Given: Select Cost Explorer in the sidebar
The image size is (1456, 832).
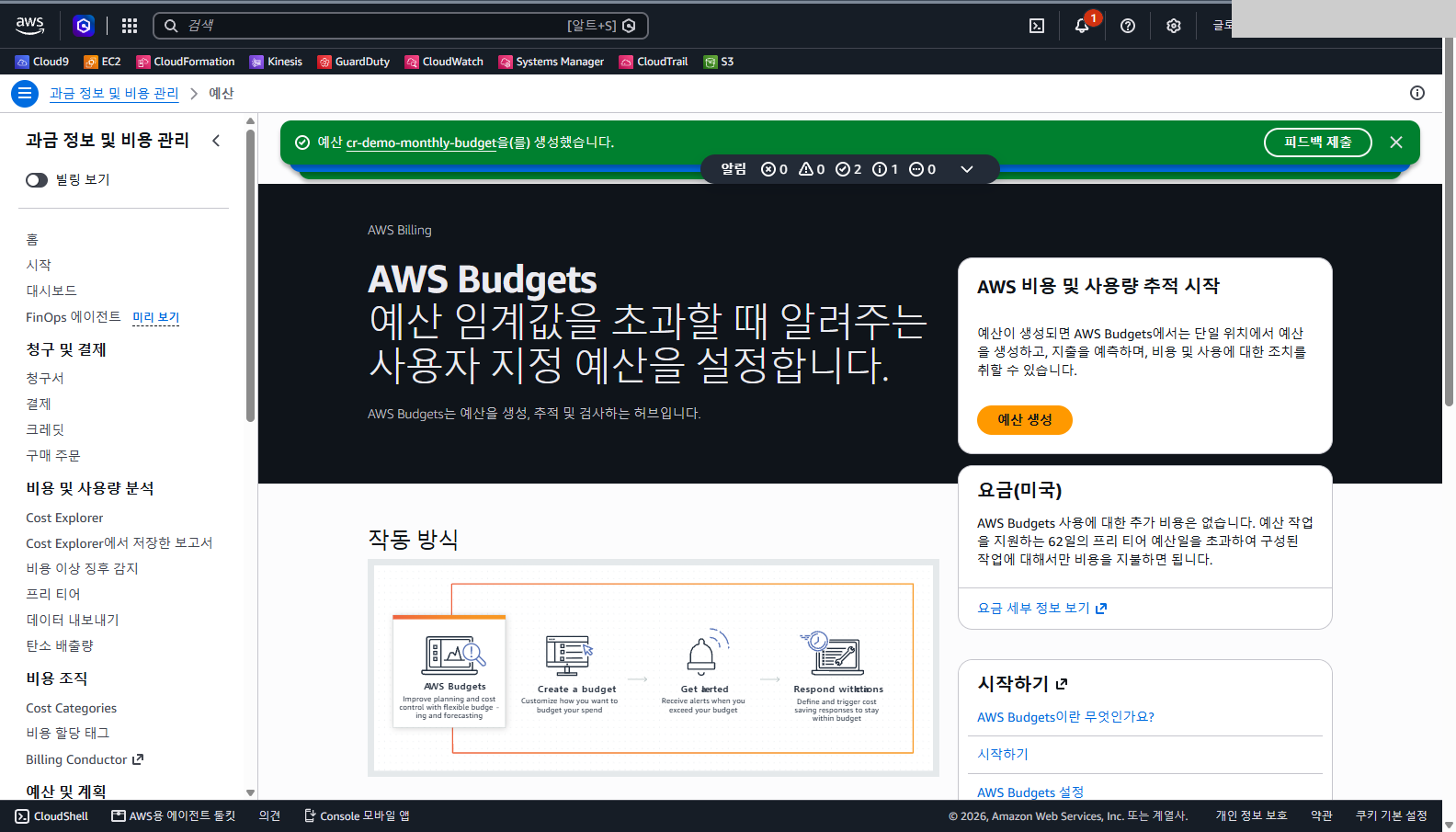Looking at the screenshot, I should click(x=64, y=519).
